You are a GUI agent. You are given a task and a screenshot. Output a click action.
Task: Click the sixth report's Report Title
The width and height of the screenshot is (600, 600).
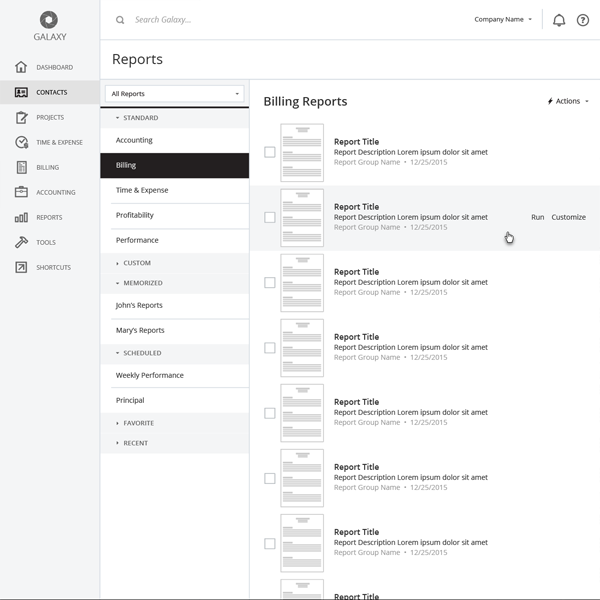pos(356,467)
